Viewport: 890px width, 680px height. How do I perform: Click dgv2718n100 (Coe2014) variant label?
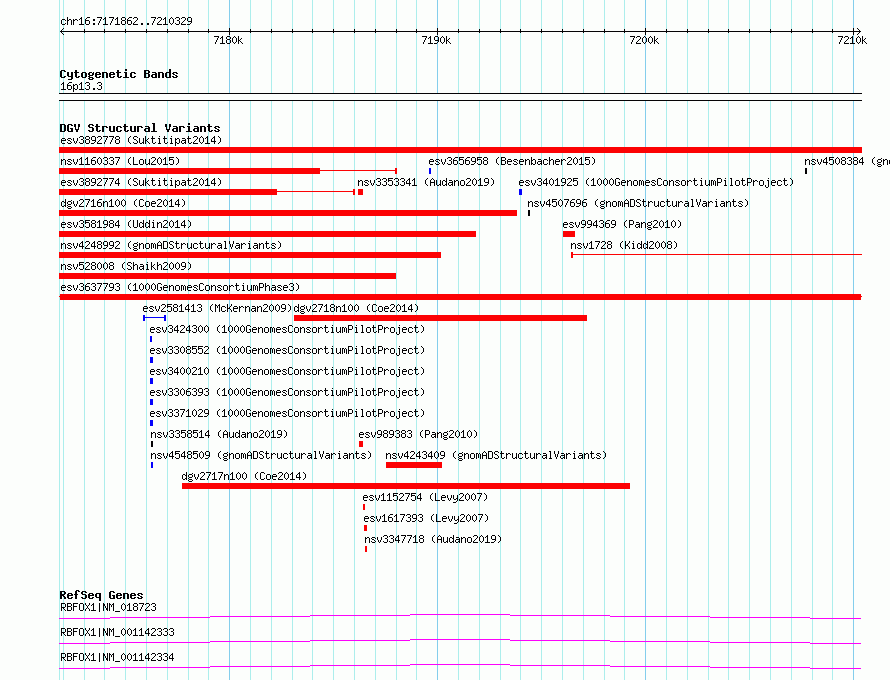point(356,308)
